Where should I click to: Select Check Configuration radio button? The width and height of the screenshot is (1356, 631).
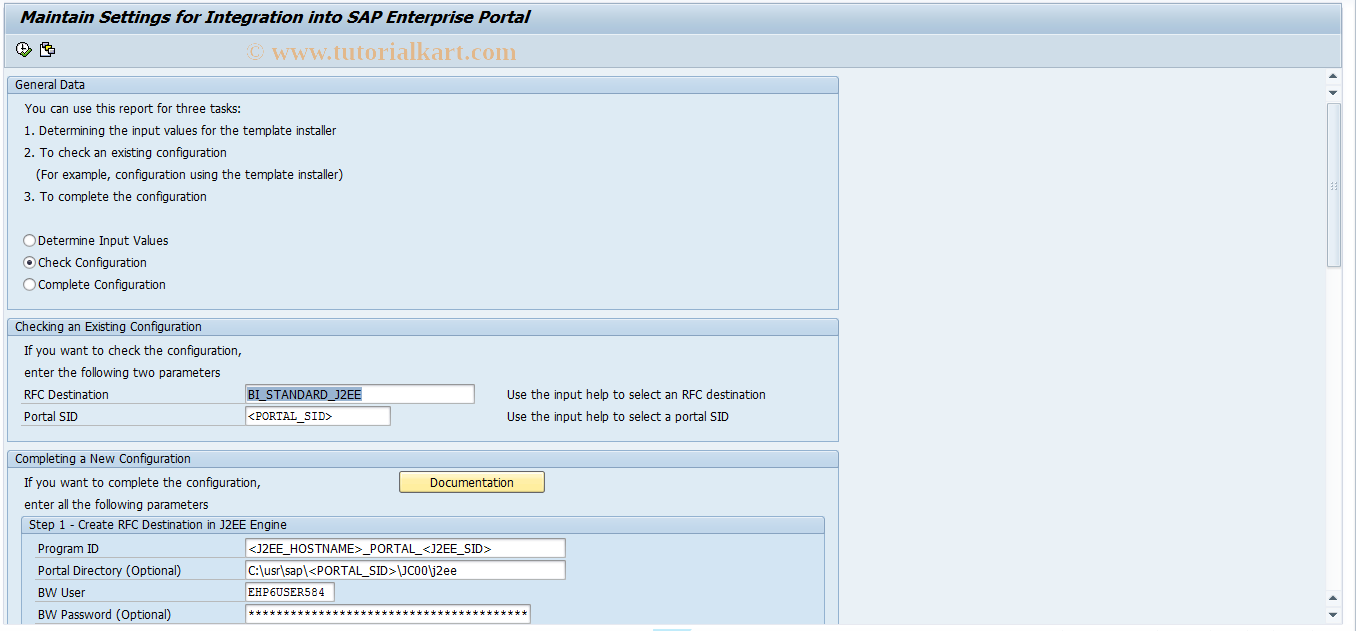tap(30, 263)
